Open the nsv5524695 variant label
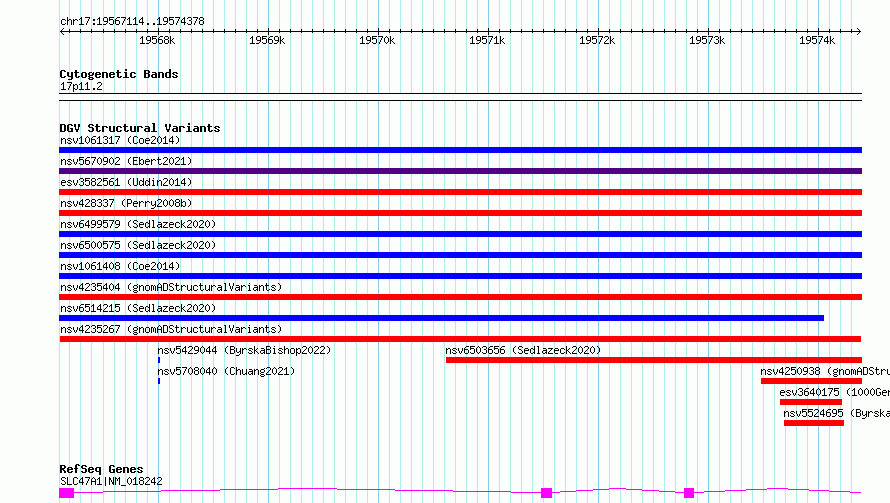The width and height of the screenshot is (890, 503). click(x=837, y=413)
